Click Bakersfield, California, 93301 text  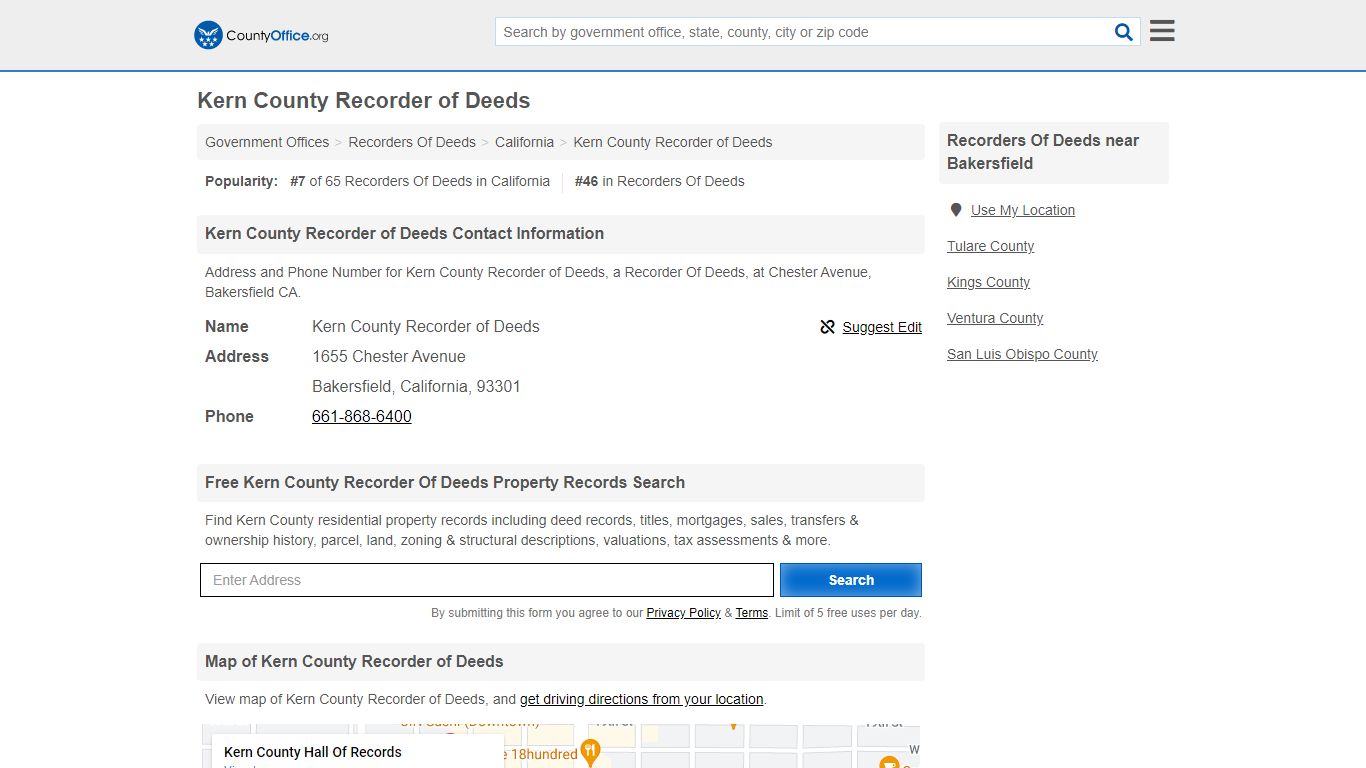416,386
